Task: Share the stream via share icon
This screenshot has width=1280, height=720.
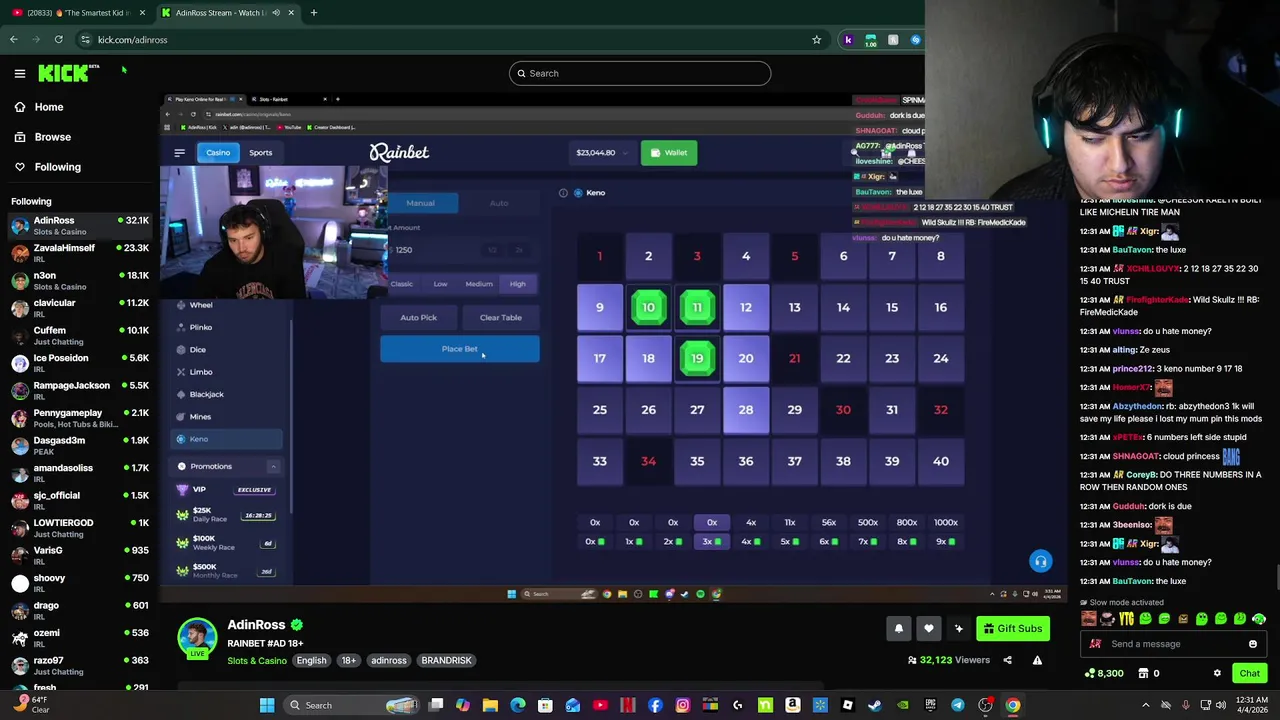Action: pos(1007,660)
